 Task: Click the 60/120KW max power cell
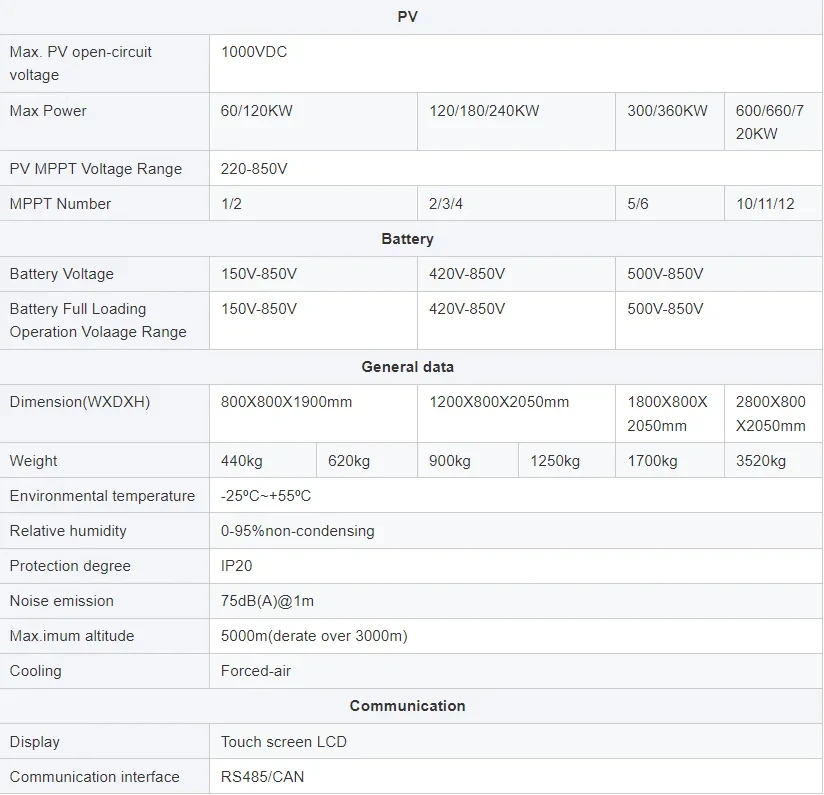[x=257, y=111]
